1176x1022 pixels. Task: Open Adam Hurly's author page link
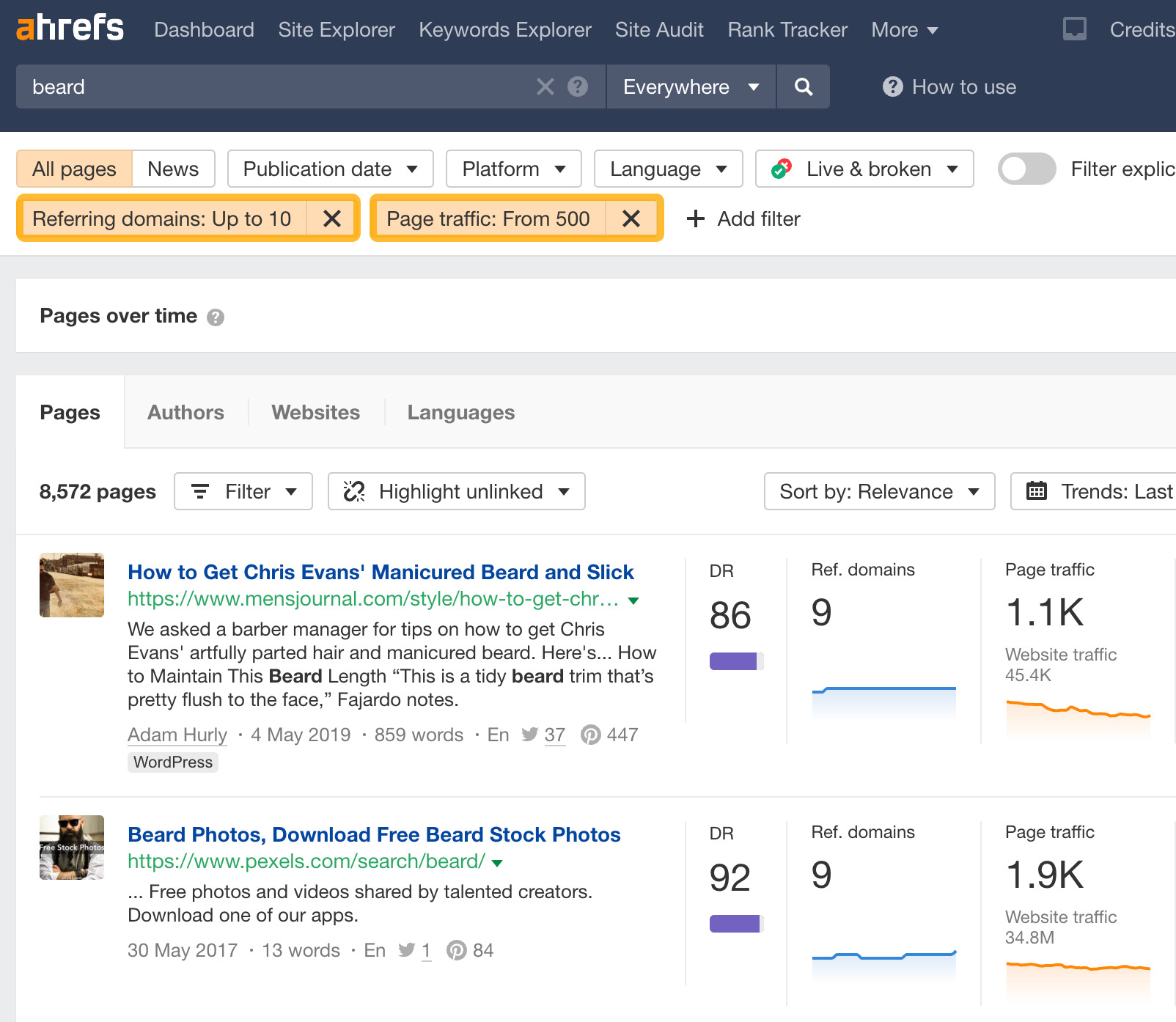click(177, 734)
